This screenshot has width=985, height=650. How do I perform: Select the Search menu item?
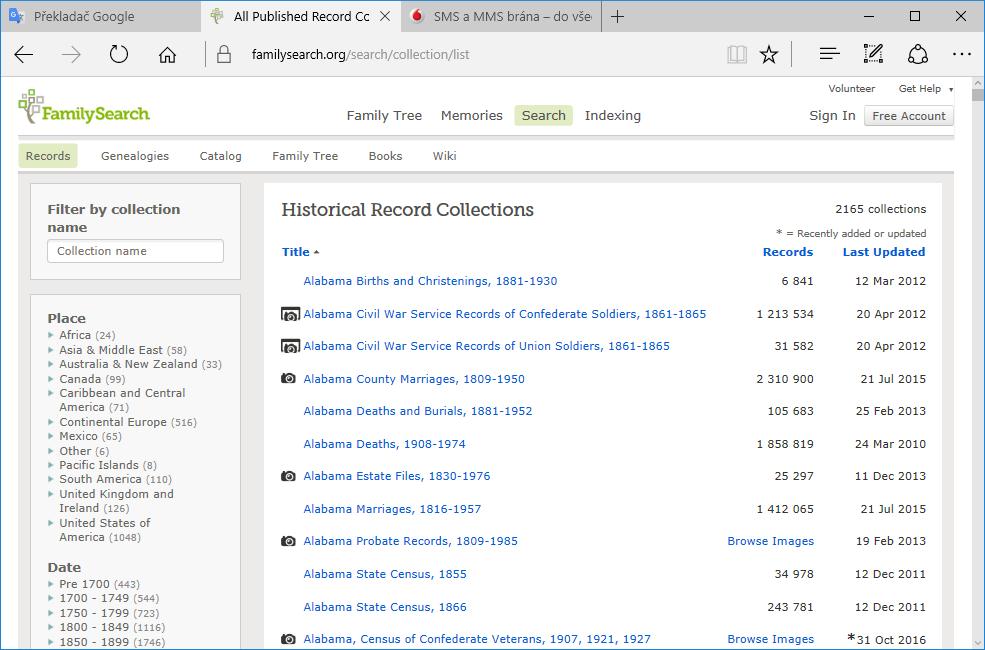point(543,116)
